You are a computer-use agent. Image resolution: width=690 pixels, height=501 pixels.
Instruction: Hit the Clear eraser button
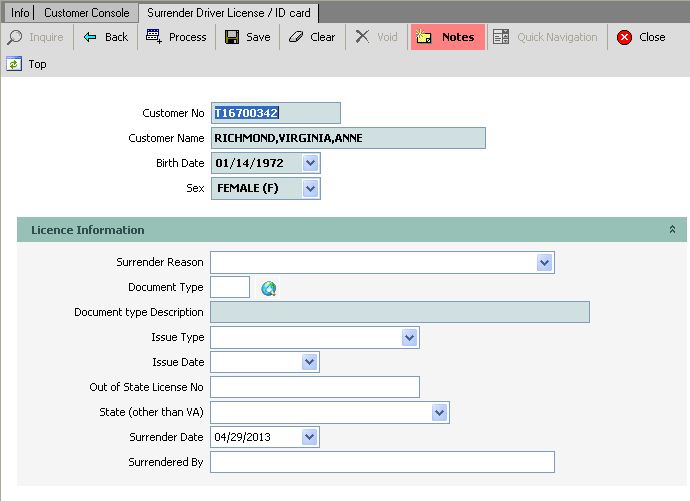312,37
